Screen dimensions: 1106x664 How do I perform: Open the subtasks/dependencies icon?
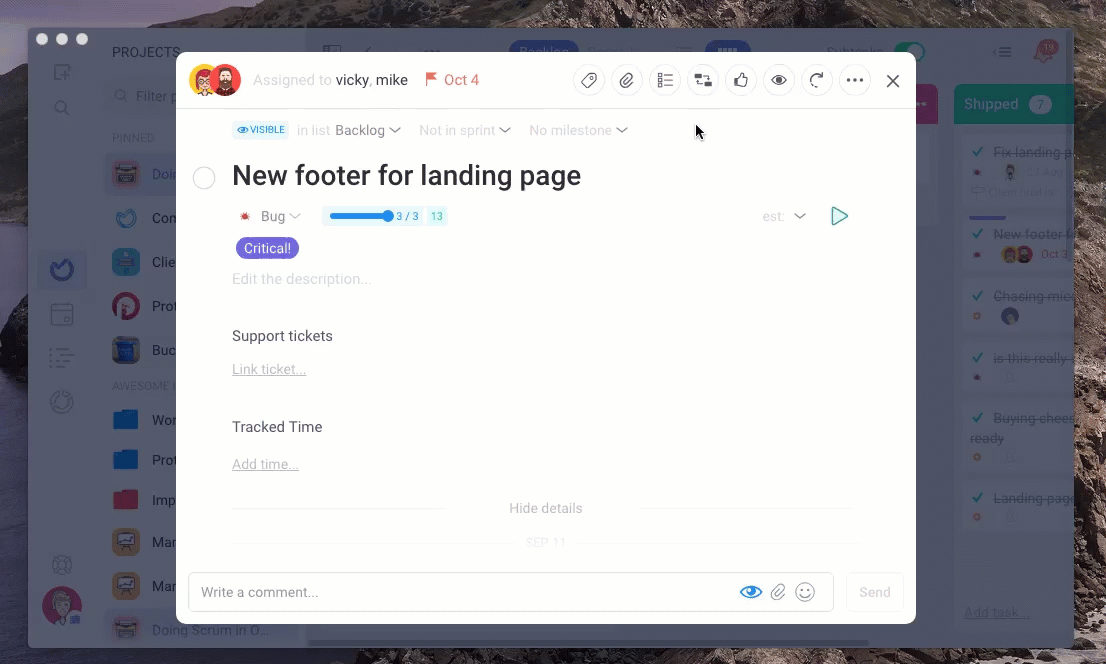pos(703,80)
